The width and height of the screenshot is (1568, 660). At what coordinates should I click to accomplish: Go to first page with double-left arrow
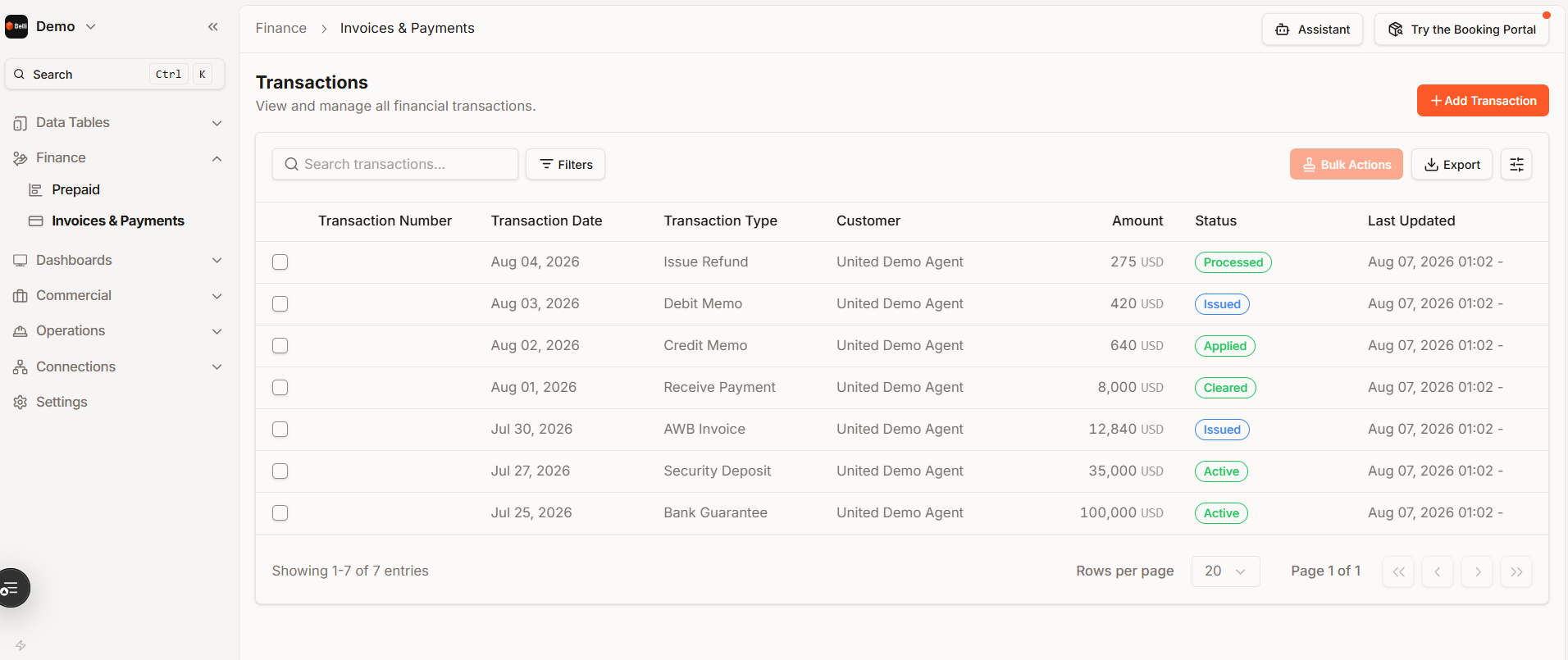pos(1398,572)
